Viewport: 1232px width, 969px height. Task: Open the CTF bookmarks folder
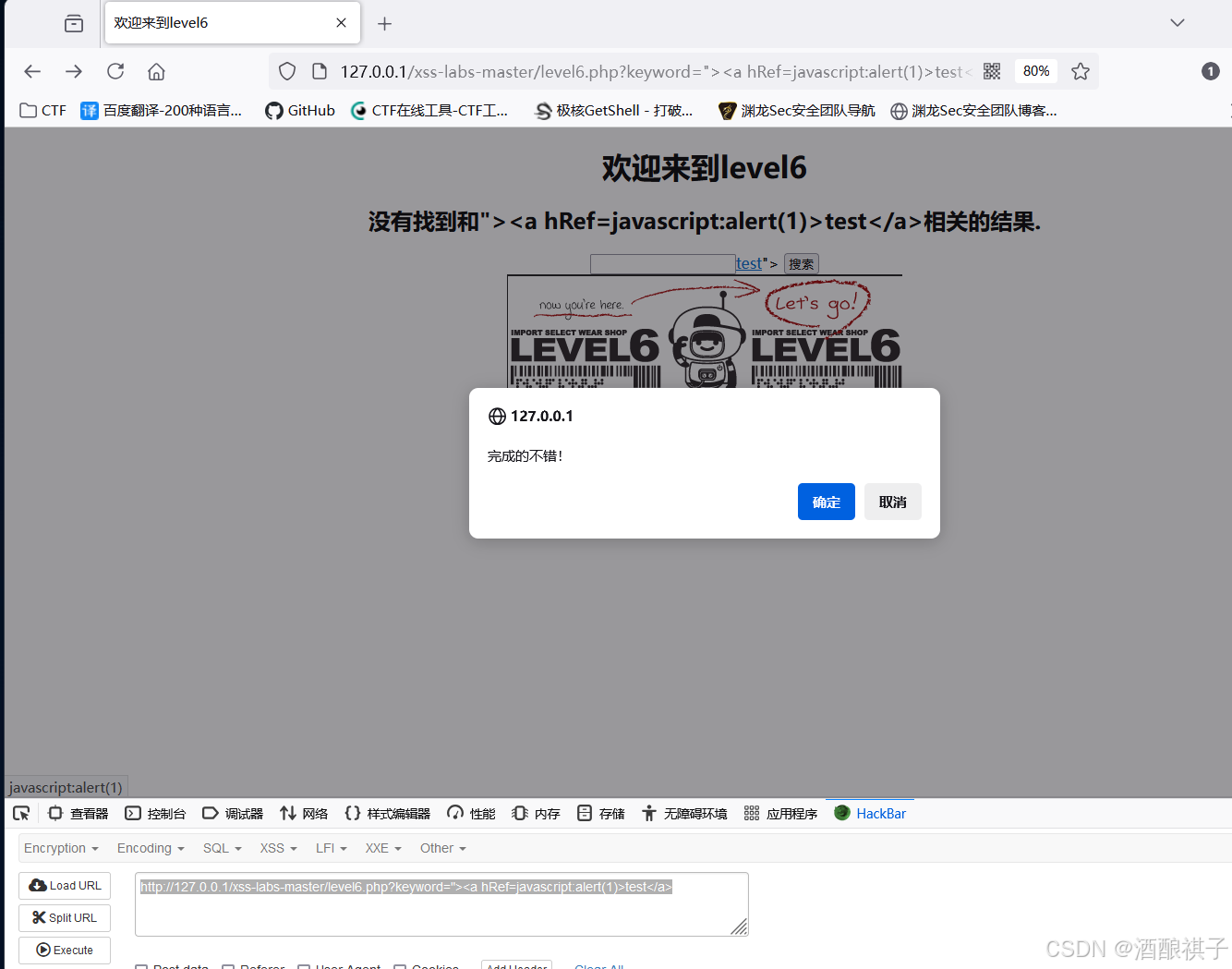pyautogui.click(x=43, y=111)
